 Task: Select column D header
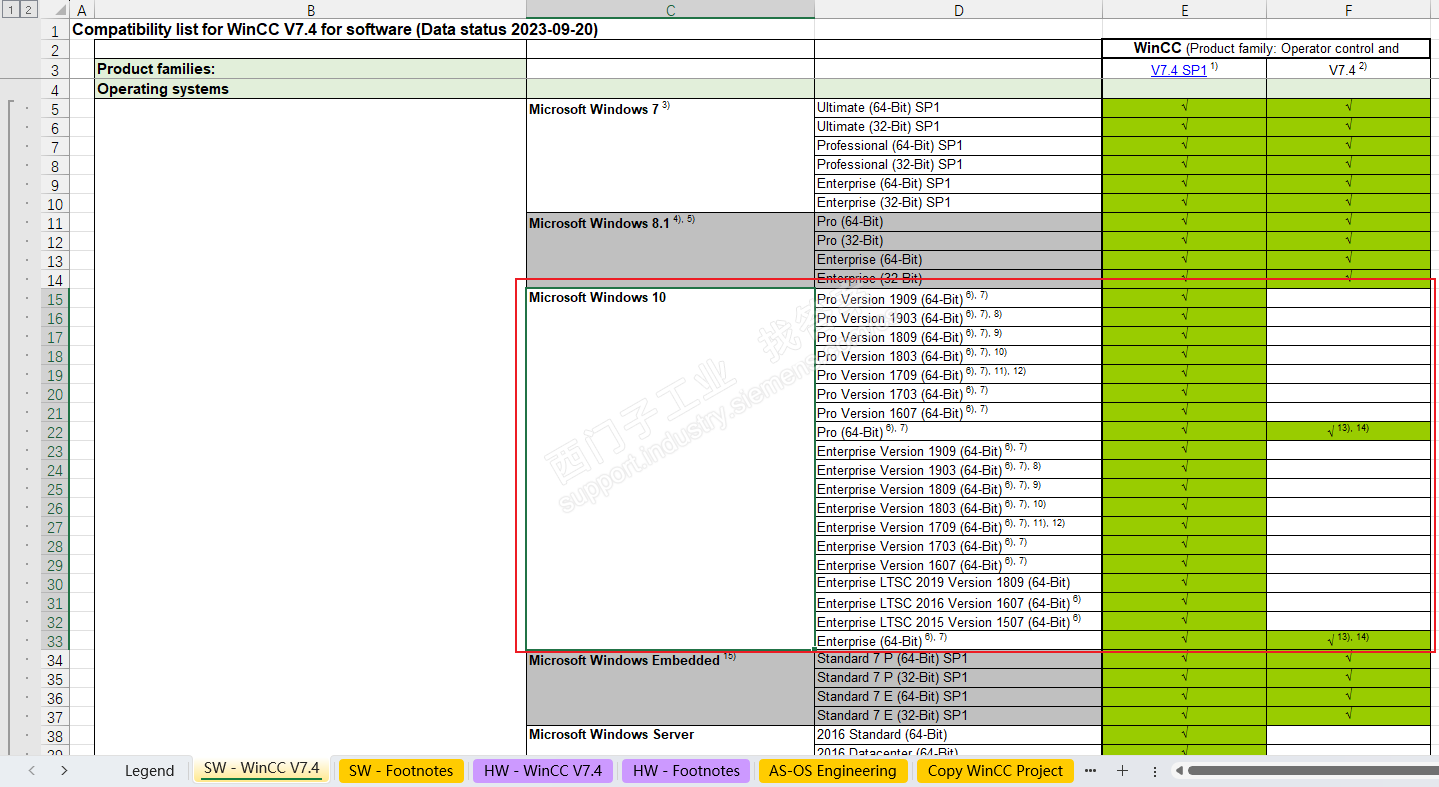coord(958,10)
